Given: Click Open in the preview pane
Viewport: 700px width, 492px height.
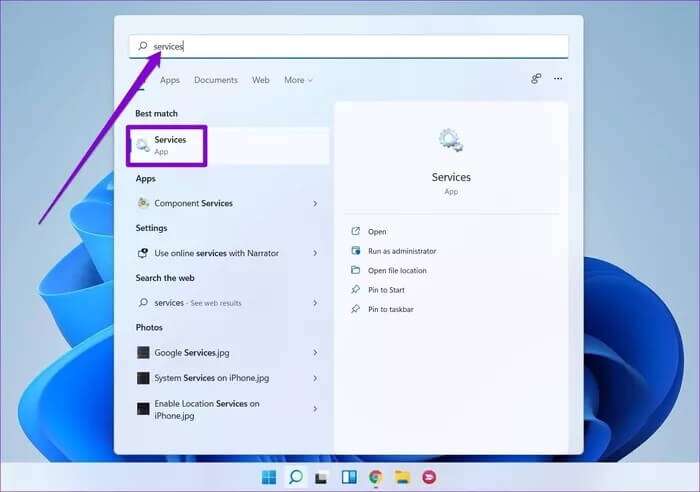Looking at the screenshot, I should point(377,232).
